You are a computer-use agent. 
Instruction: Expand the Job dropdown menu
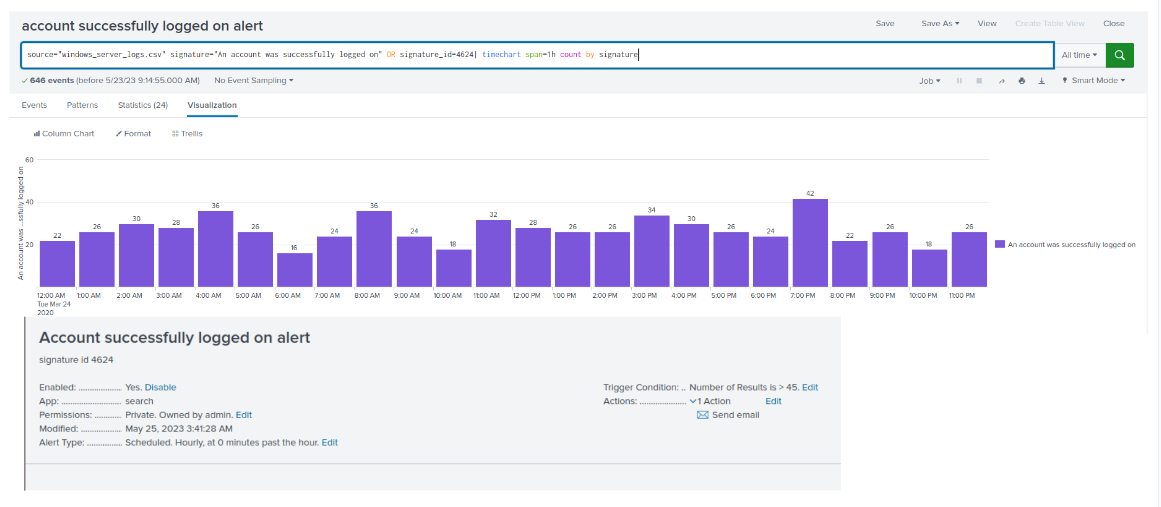[x=930, y=81]
